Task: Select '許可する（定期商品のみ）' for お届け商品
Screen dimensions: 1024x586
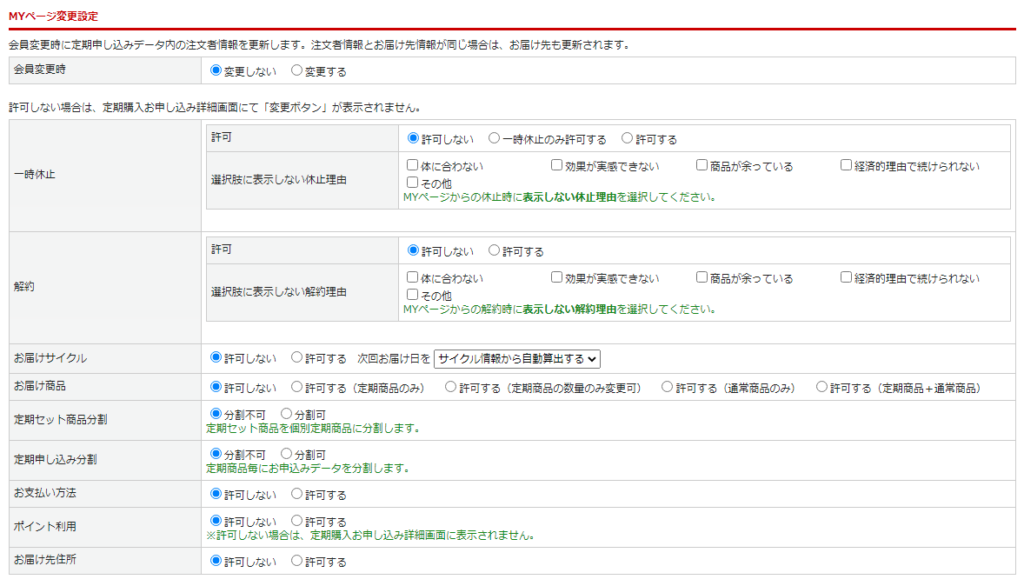Action: pos(297,387)
